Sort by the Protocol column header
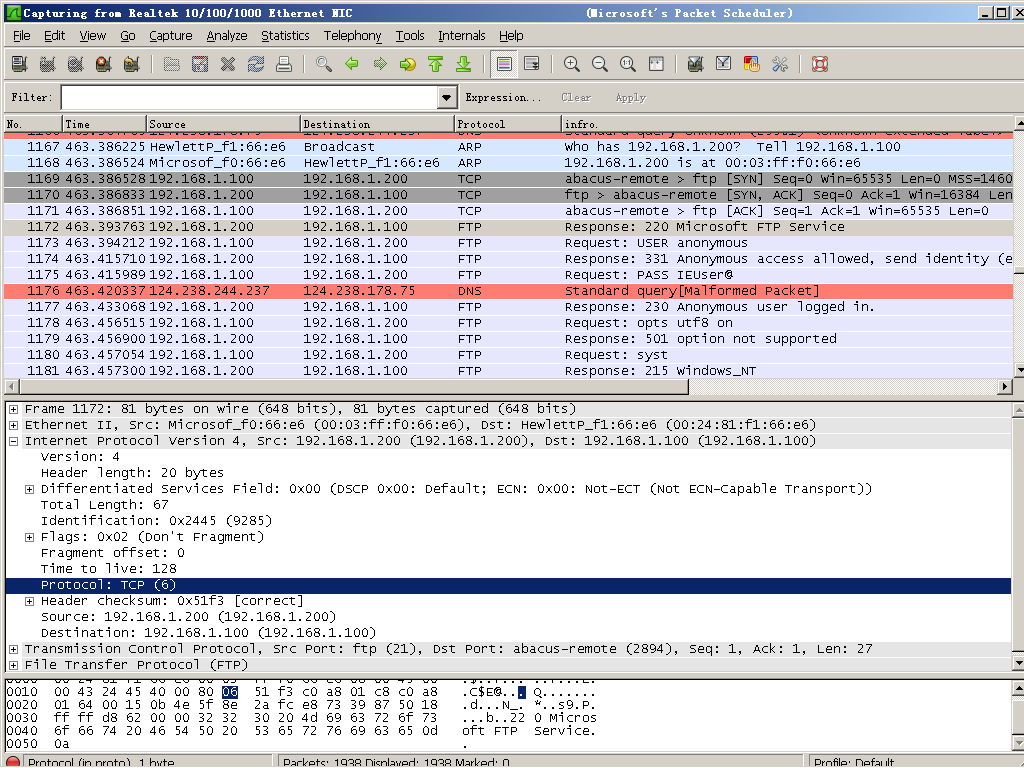 (507, 123)
